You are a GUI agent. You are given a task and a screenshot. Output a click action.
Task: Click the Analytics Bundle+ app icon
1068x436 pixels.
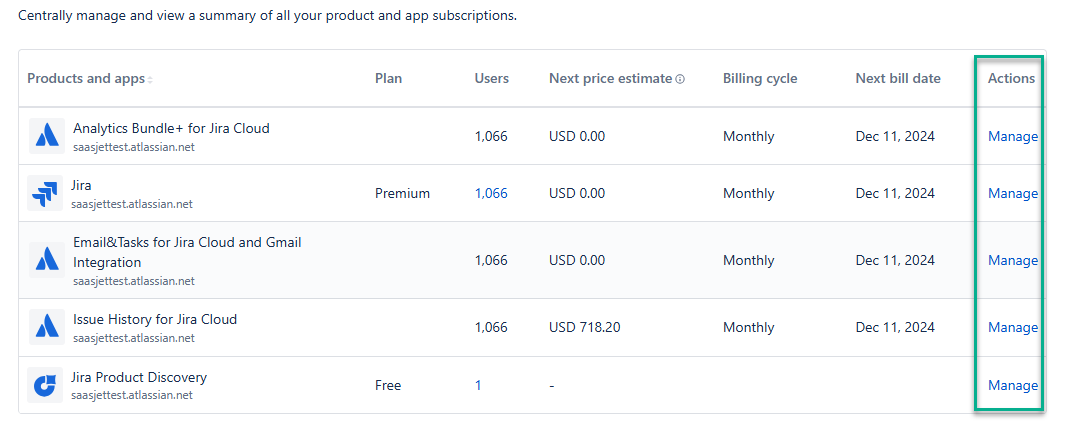coord(46,136)
